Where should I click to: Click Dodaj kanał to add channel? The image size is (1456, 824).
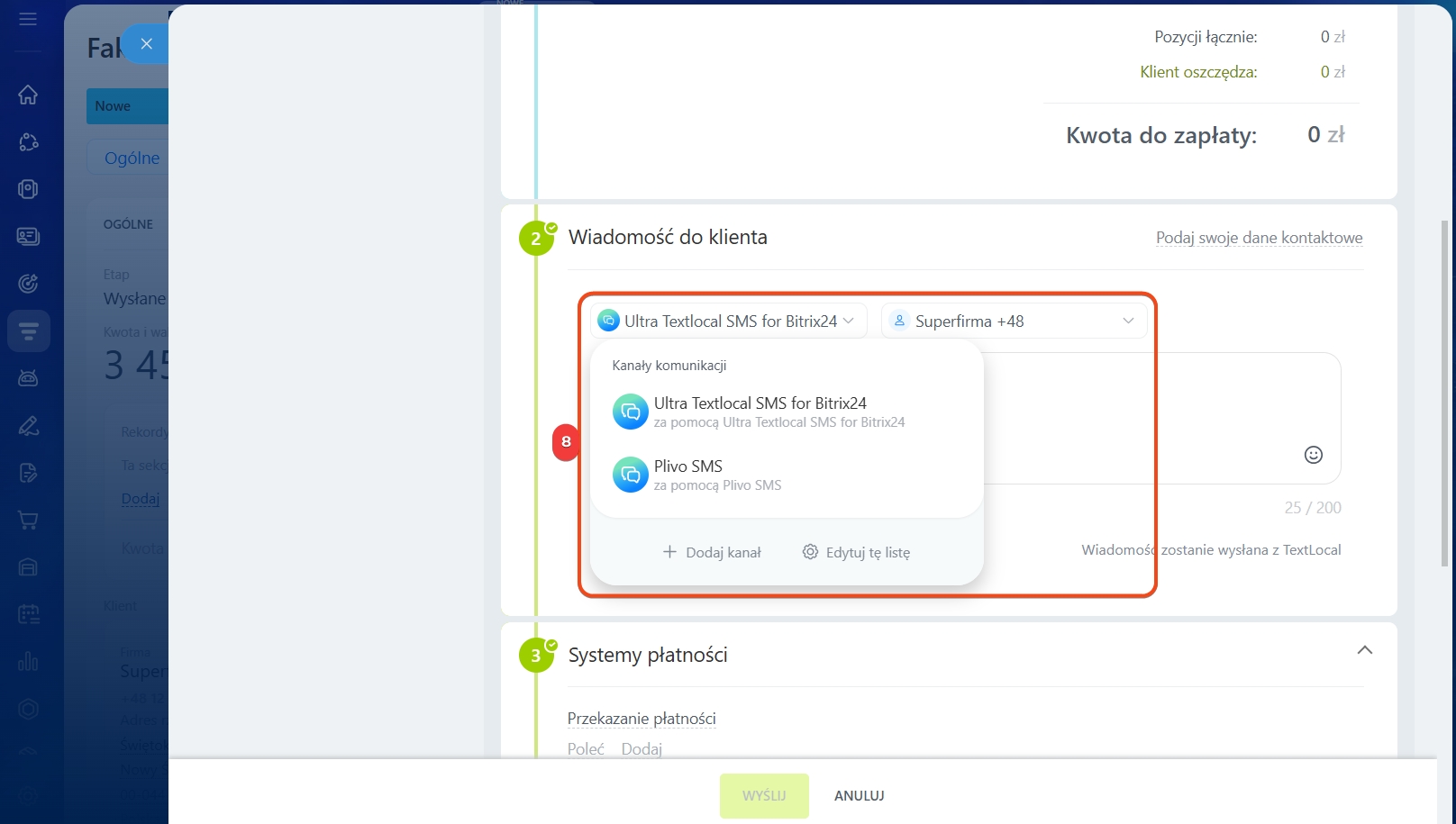tap(712, 552)
